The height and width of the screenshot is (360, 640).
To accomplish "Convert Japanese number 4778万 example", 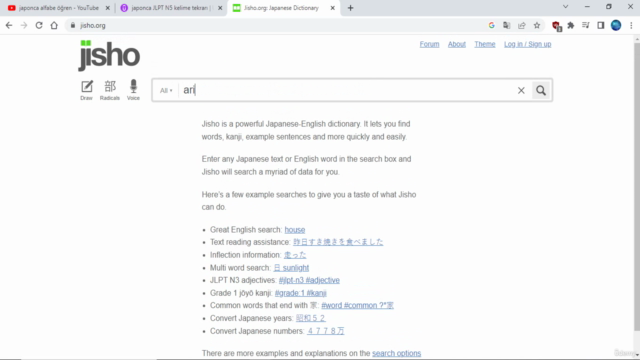I will point(326,331).
